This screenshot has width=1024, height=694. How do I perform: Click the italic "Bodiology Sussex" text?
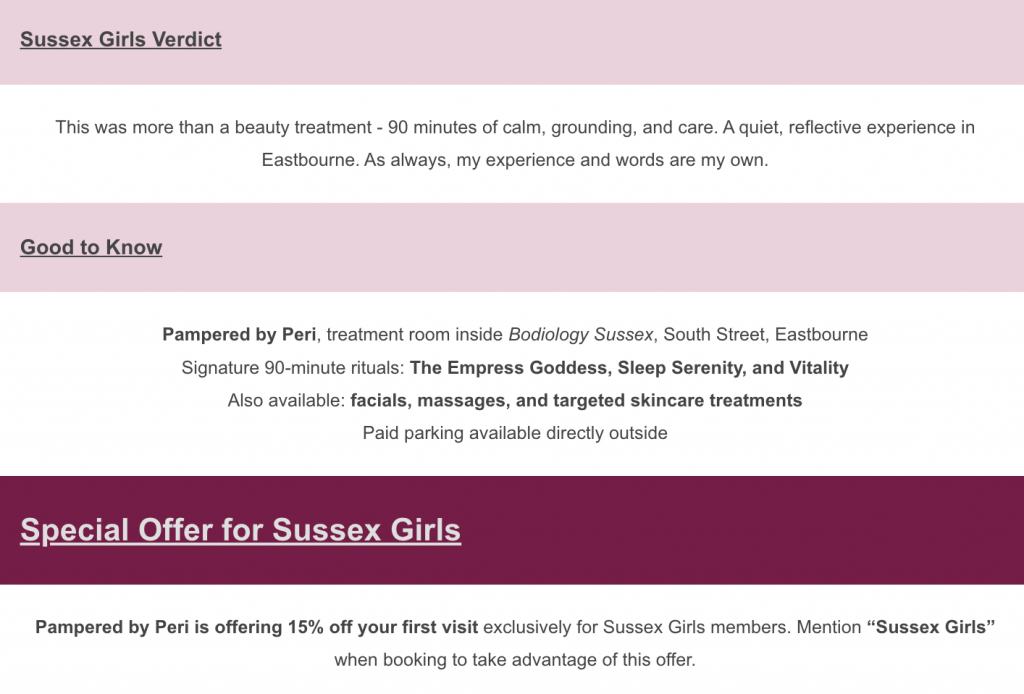581,334
